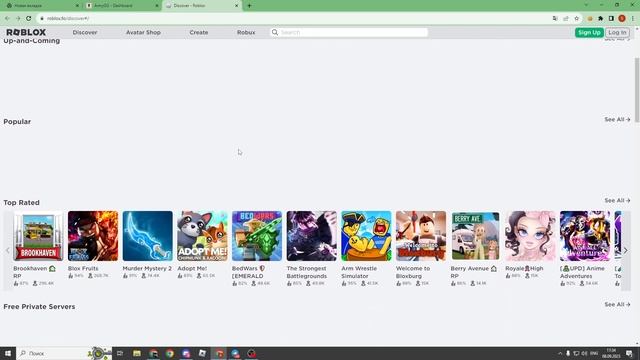Open the Welcome to Bloxburg thumbnail

421,236
